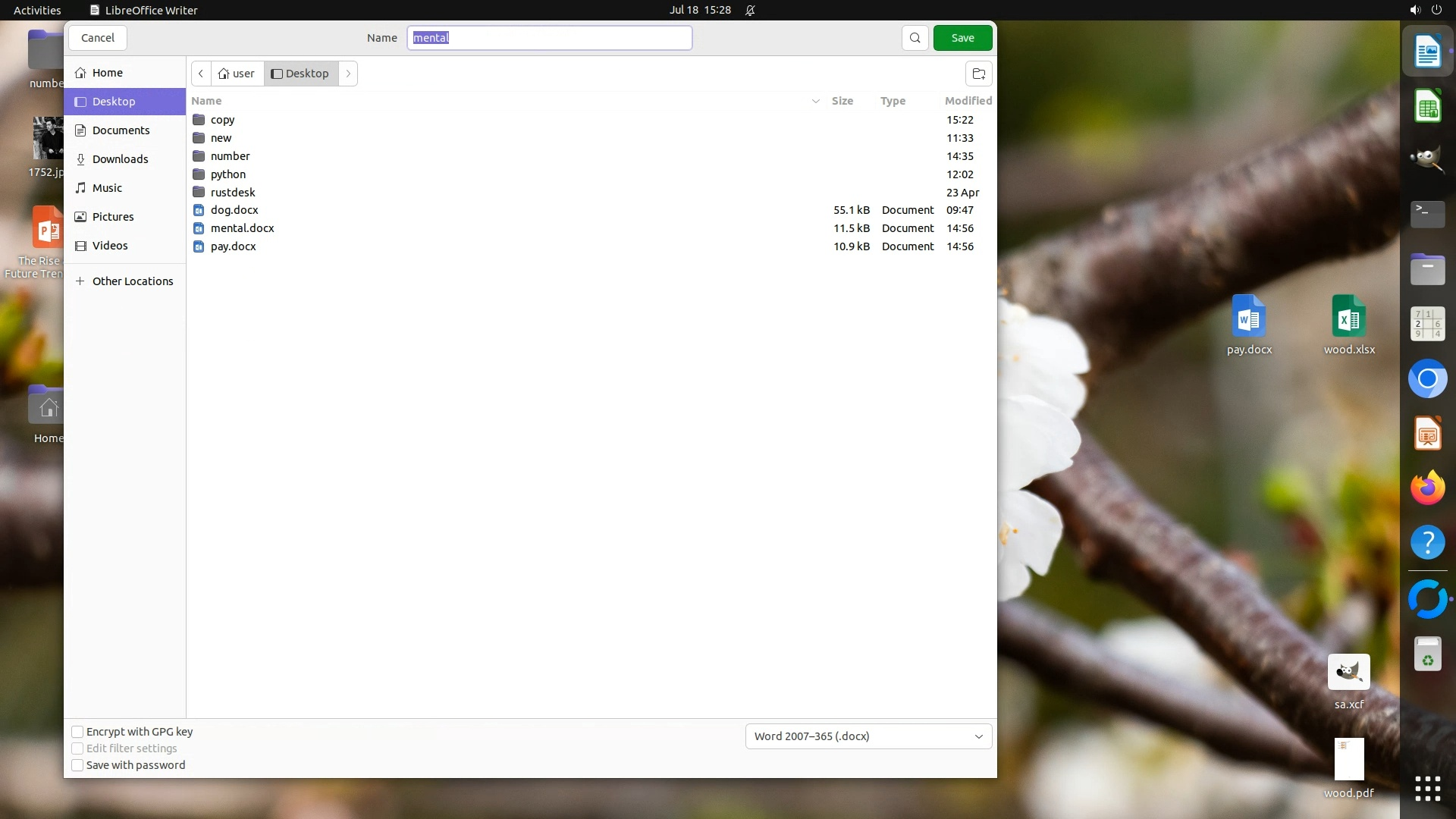
Task: Click the search icon button in dialog header
Action: click(x=915, y=38)
